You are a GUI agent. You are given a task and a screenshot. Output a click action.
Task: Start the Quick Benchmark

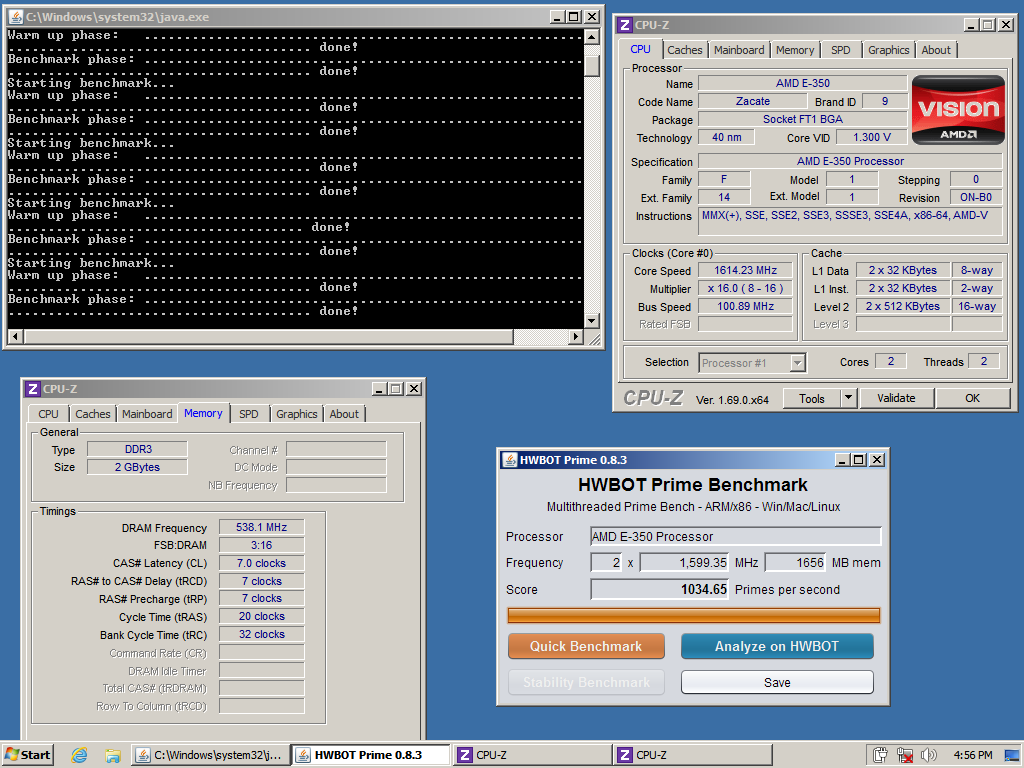coord(586,647)
